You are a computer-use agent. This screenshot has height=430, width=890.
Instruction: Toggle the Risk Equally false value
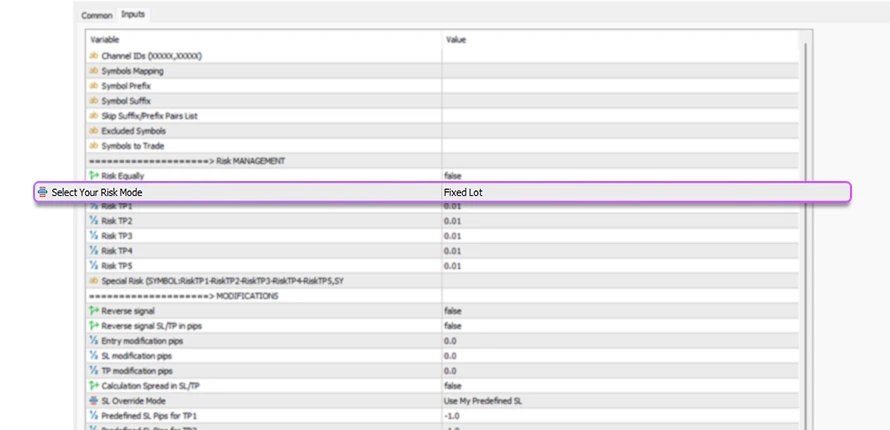click(453, 176)
